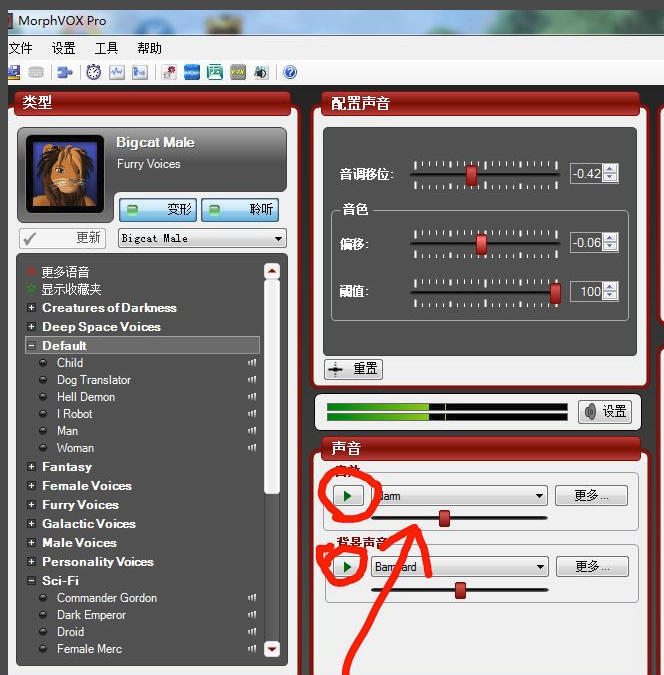Click 更多... button for sound effects
Viewport: 664px width, 675px height.
point(592,495)
